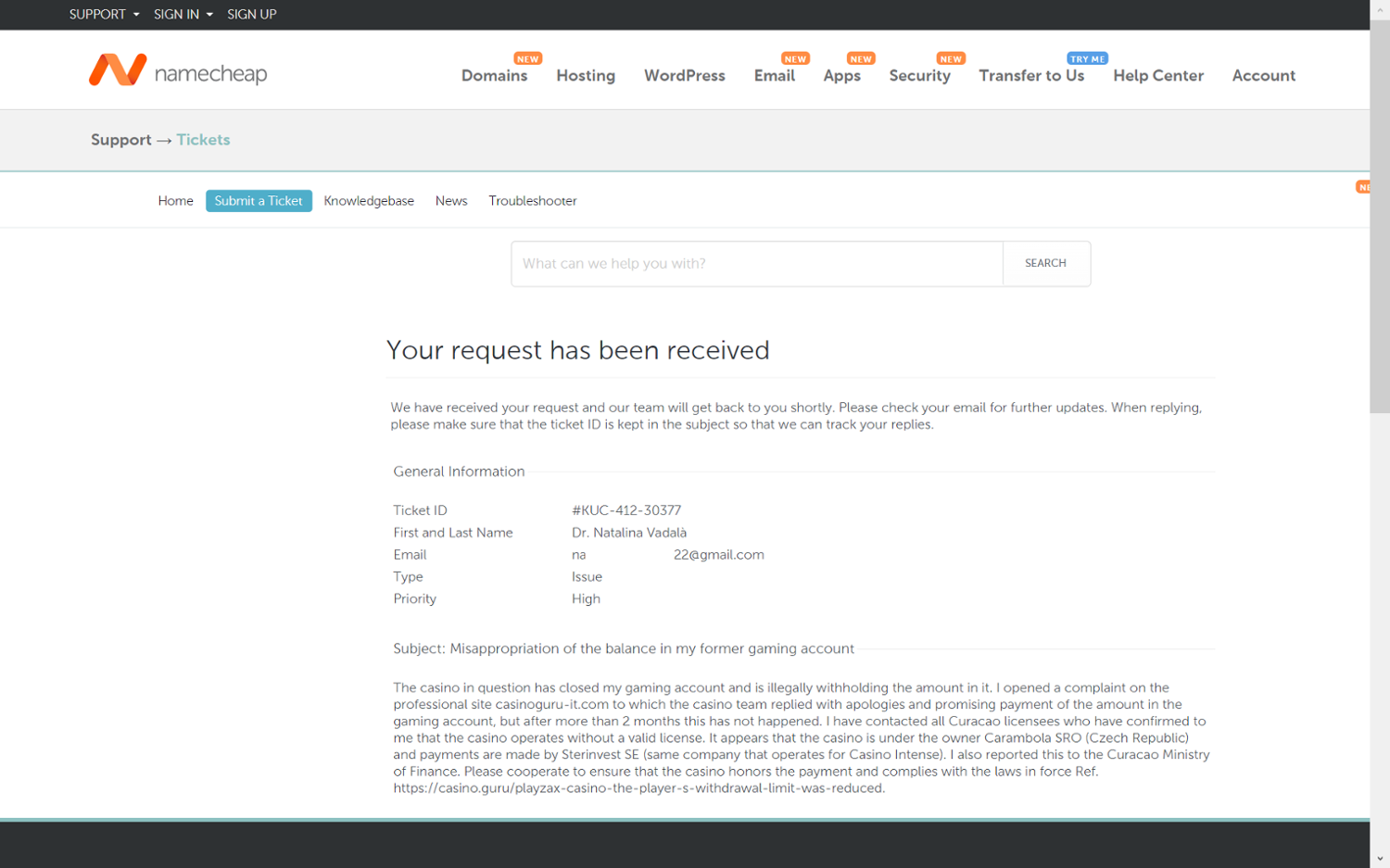
Task: Click the Priority value High
Action: tap(586, 599)
